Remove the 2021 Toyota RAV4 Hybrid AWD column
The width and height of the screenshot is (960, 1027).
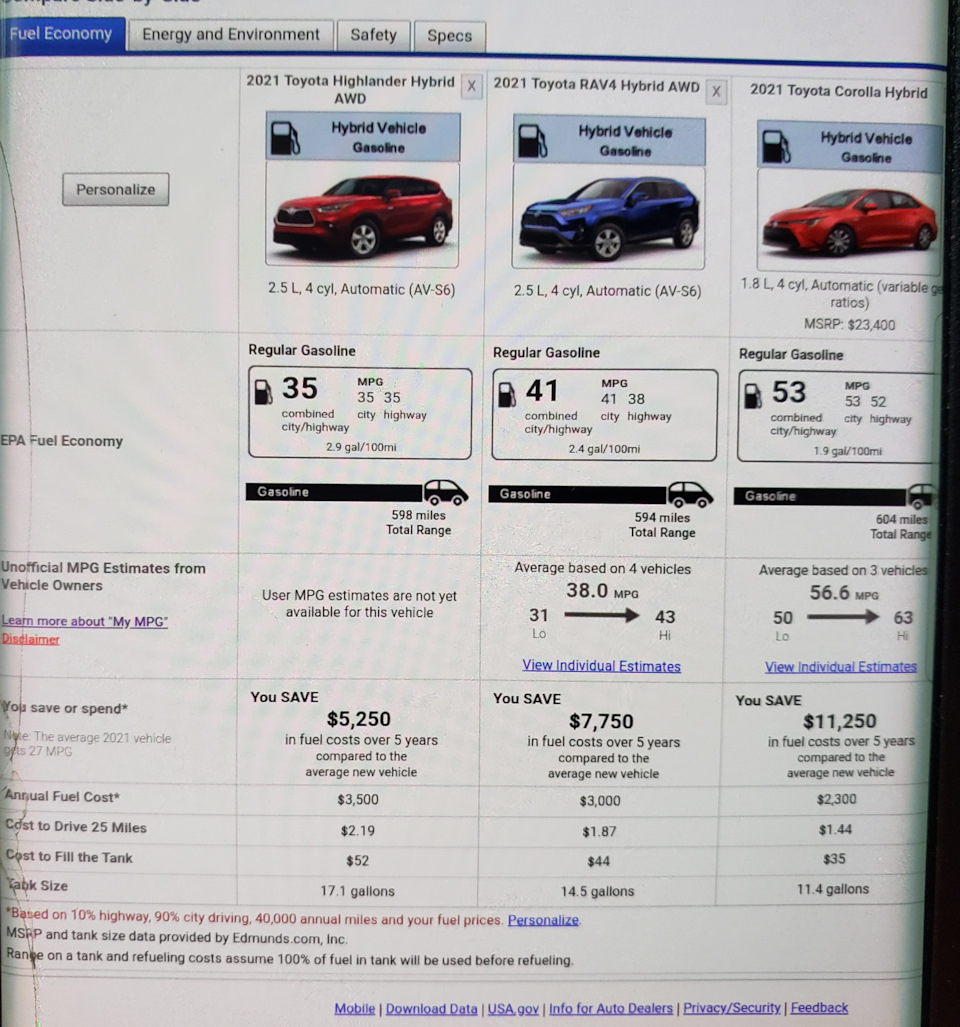tap(716, 91)
